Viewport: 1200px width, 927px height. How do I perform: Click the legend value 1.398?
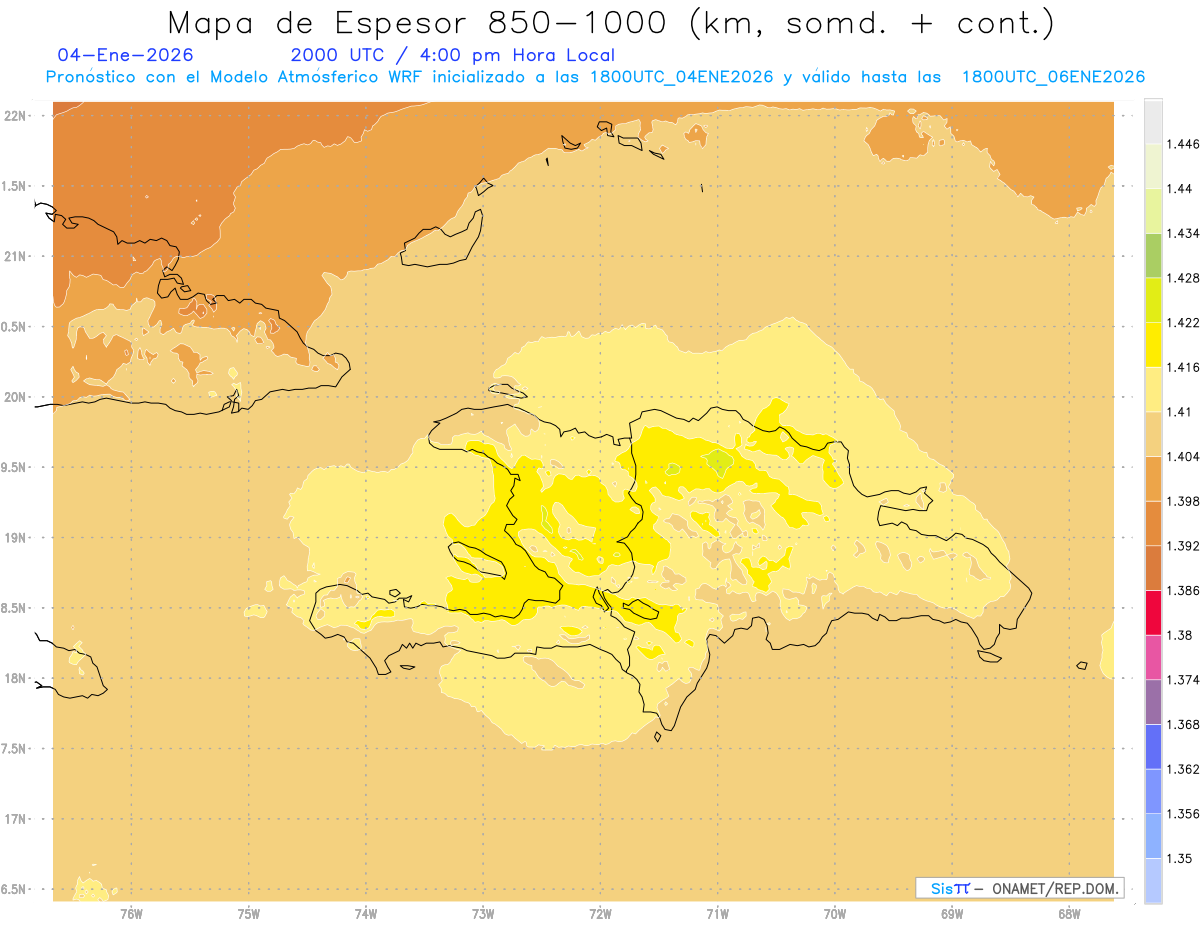[x=1183, y=501]
